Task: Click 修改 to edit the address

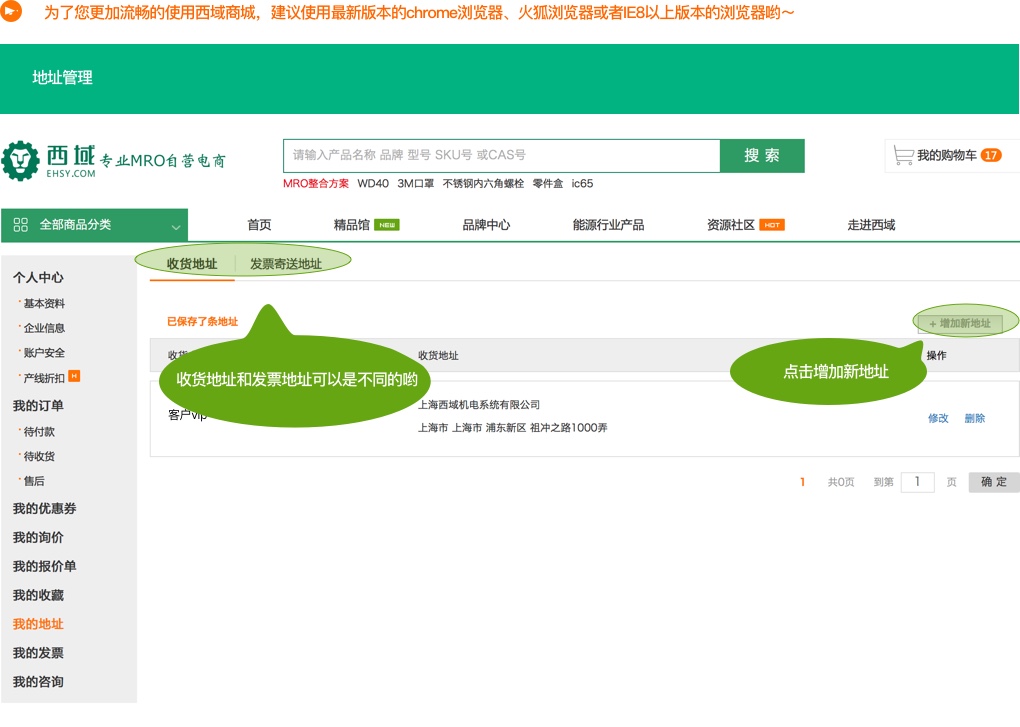Action: (938, 418)
